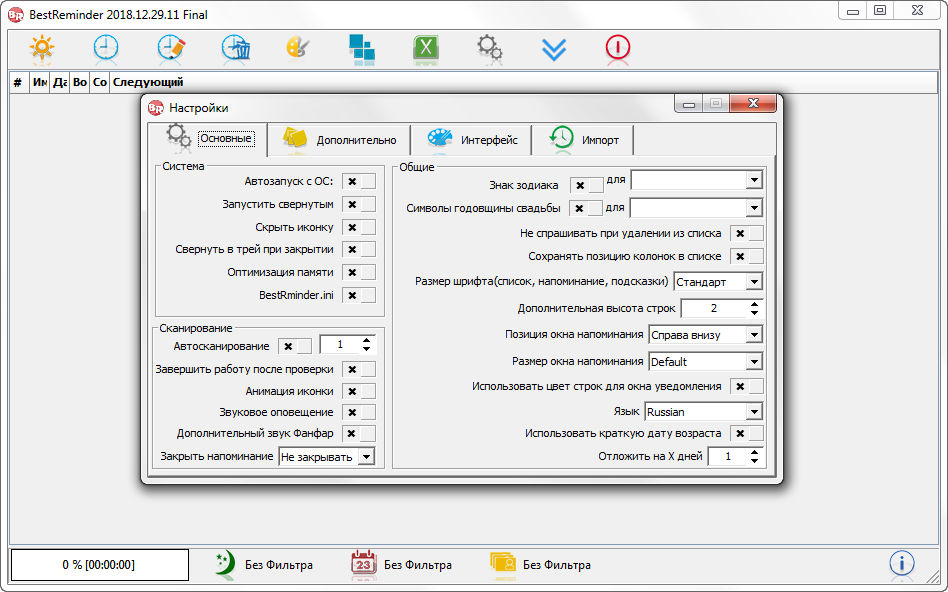Toggle Звуковое оповещение option
Viewport: 948px width, 592px height.
359,412
